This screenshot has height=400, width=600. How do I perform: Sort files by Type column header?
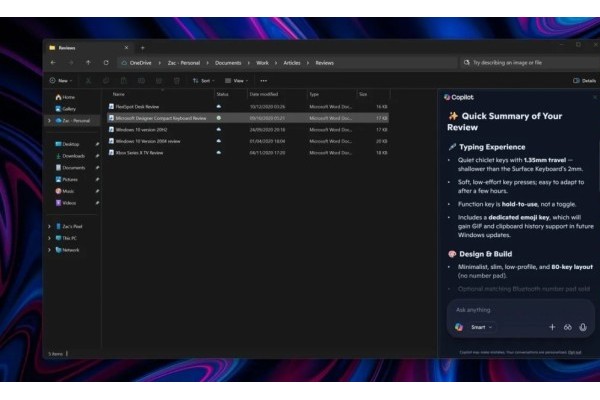pos(314,94)
